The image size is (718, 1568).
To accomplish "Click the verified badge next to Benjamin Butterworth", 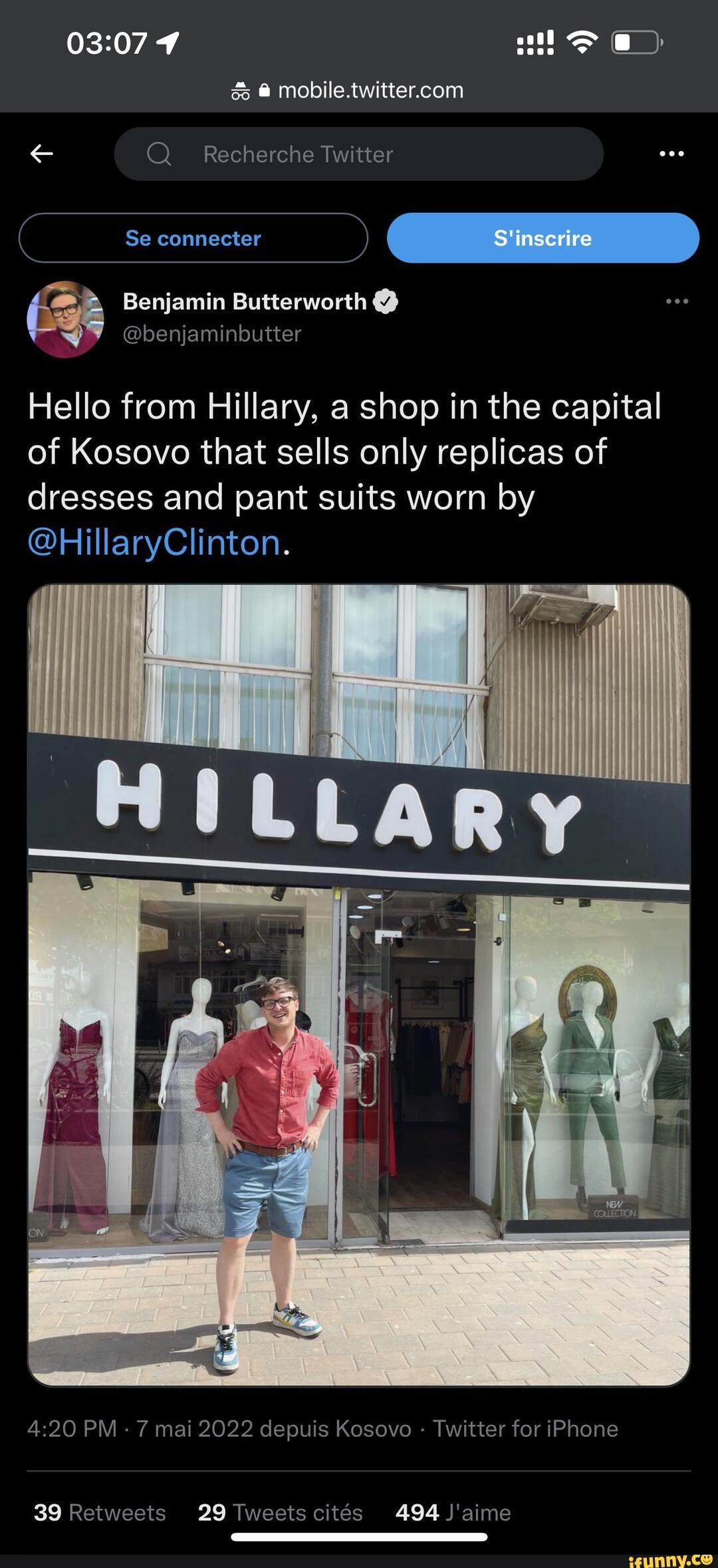I will [x=386, y=301].
